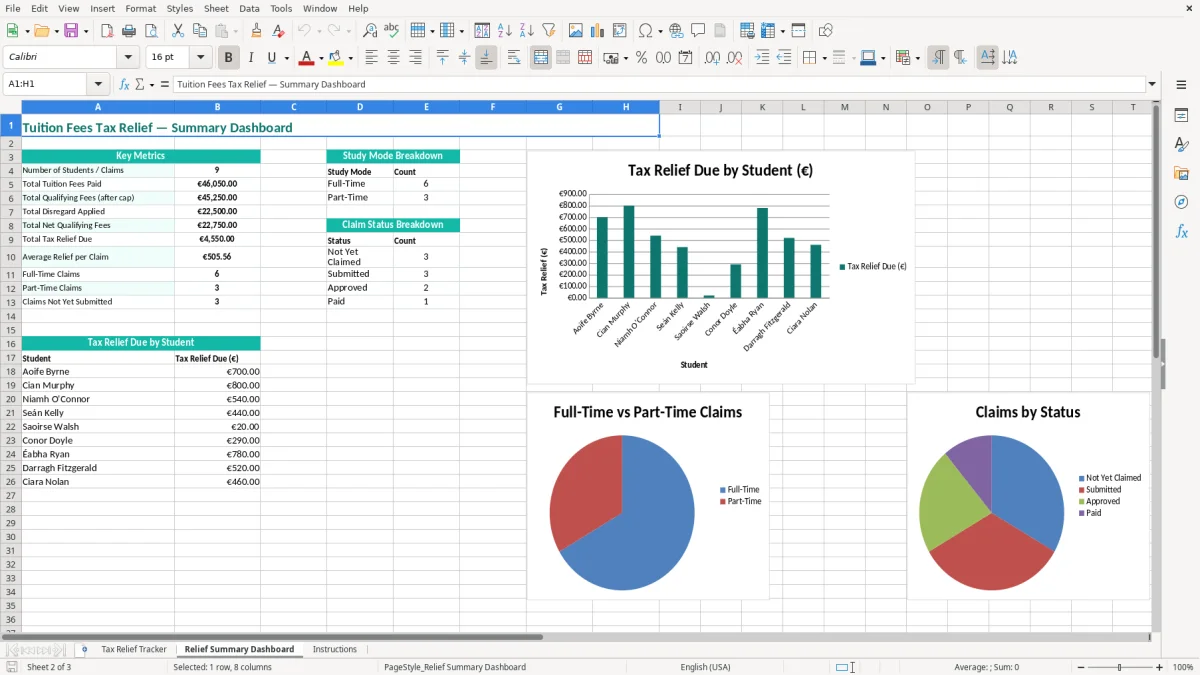Toggle Right-to-Left text direction
The width and height of the screenshot is (1200, 675).
[x=960, y=58]
